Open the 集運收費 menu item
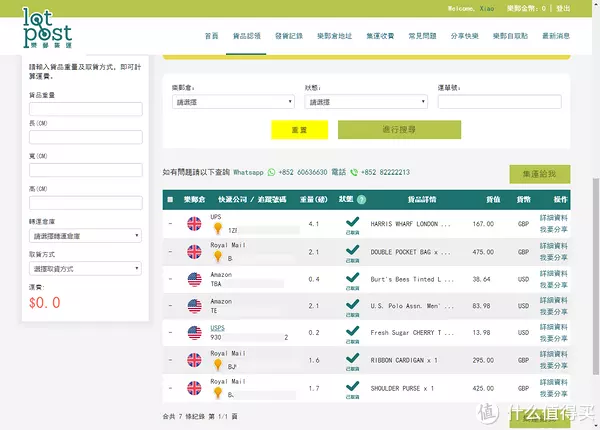This screenshot has height=430, width=600. [x=380, y=36]
